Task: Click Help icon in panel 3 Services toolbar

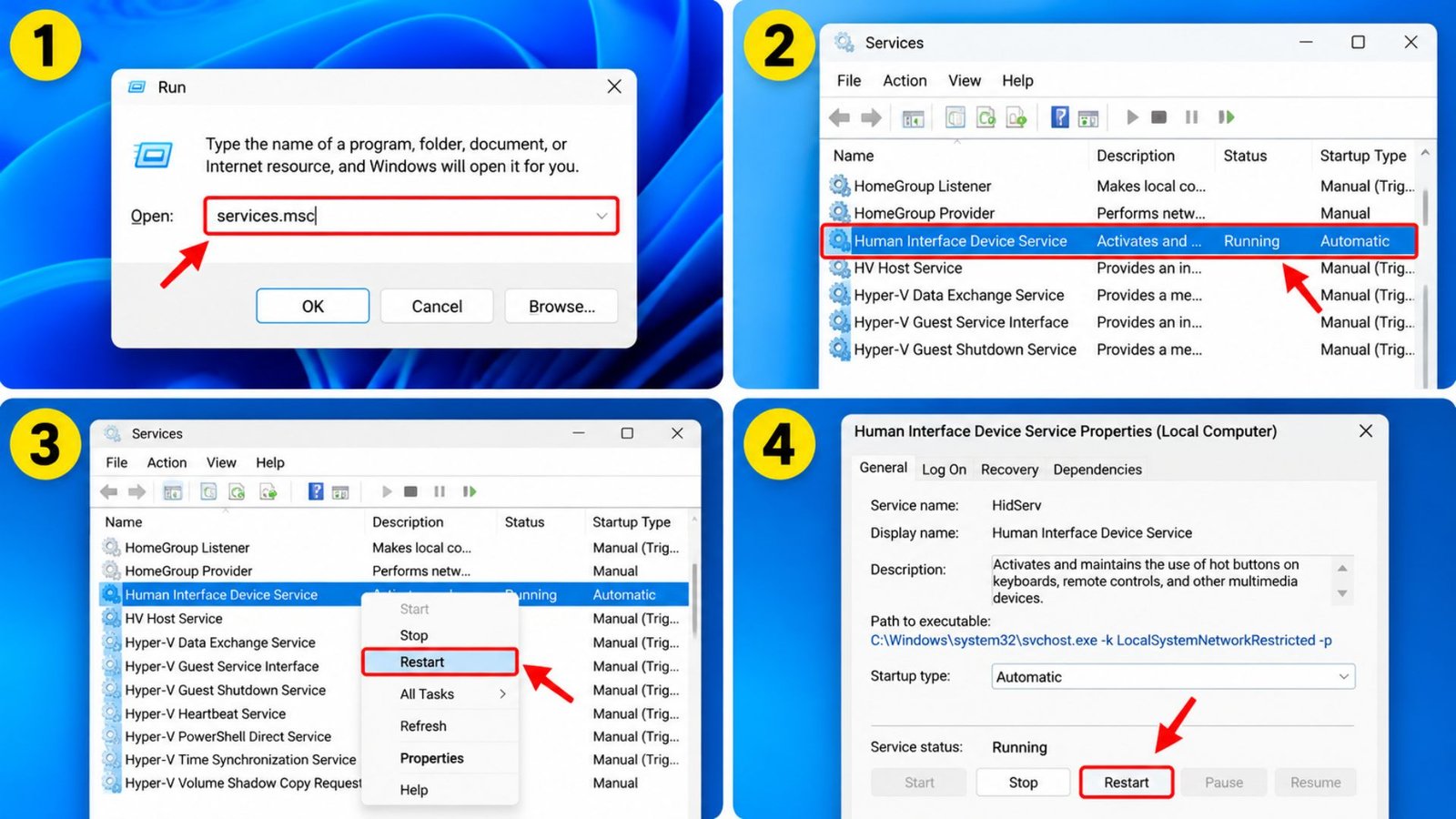Action: coord(315,491)
